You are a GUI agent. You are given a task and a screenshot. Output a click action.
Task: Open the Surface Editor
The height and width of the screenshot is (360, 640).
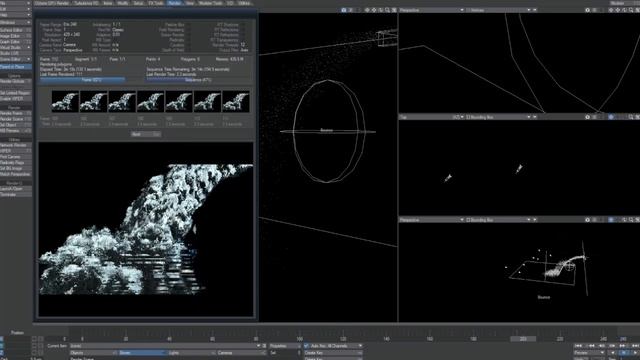tap(16, 30)
